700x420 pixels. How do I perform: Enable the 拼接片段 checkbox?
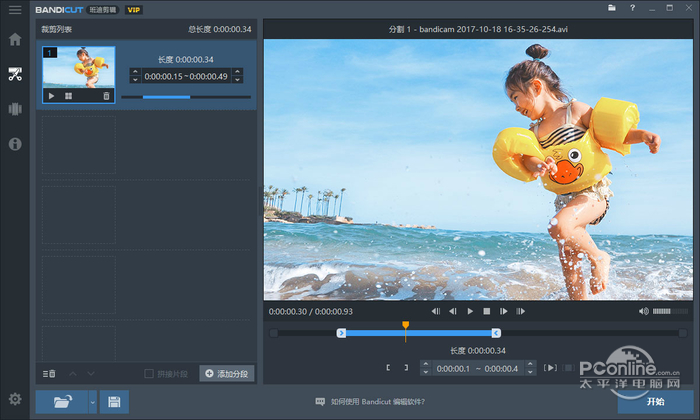click(149, 373)
